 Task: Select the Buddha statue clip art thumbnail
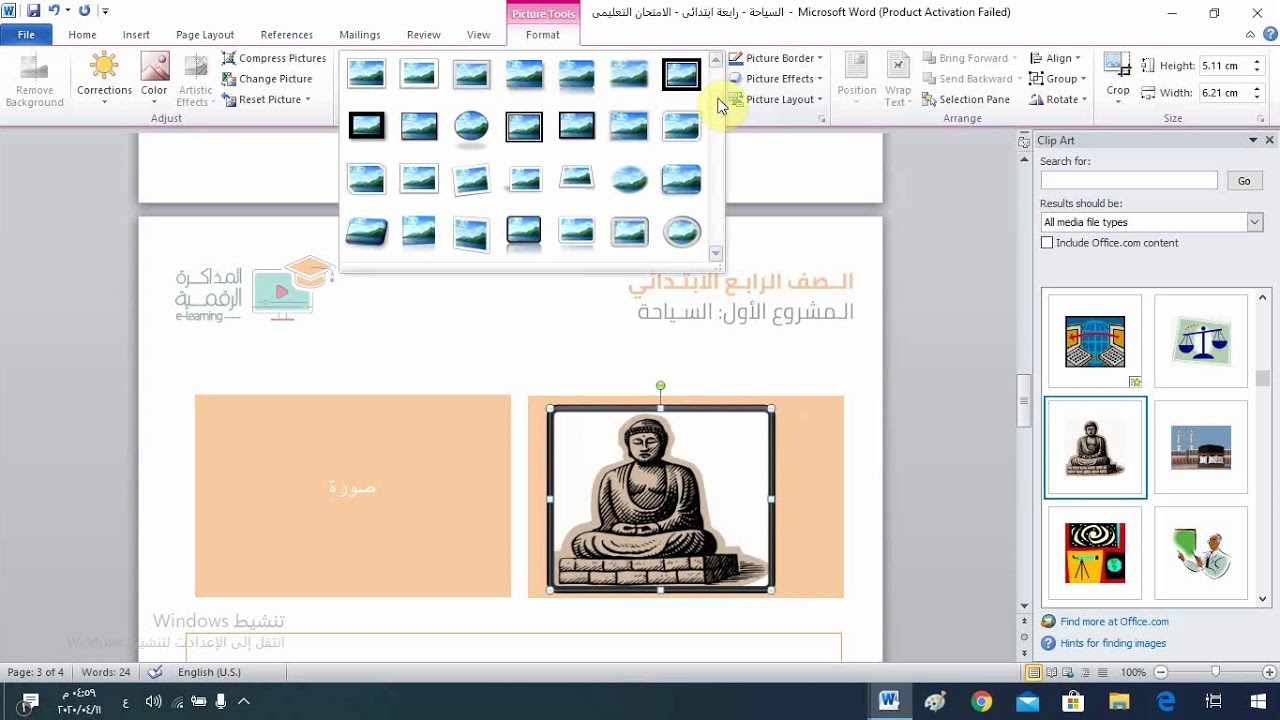1095,447
